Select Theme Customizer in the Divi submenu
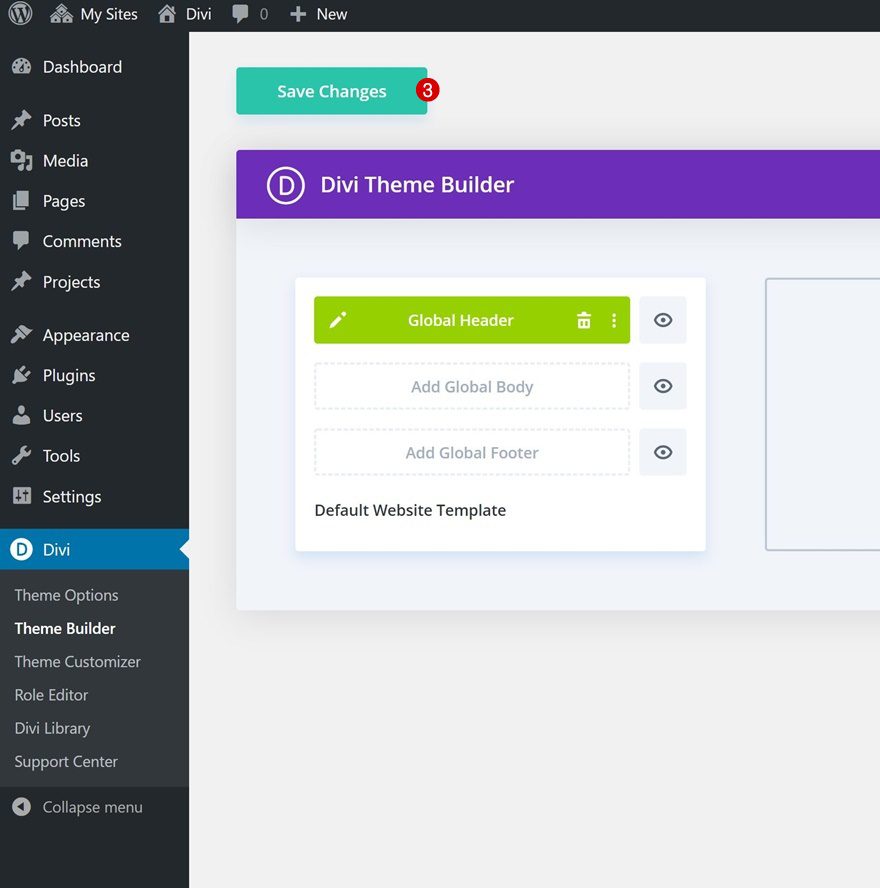 [77, 661]
